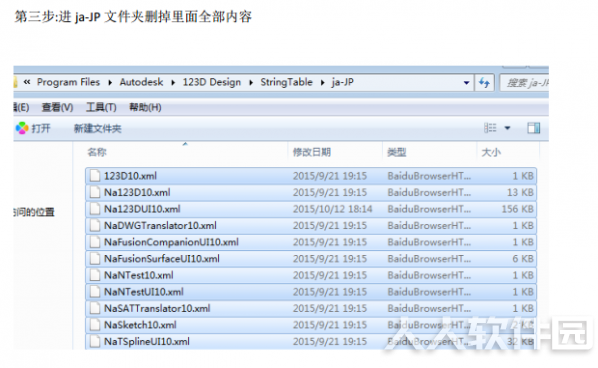Open the address bar history dropdown arrow

pyautogui.click(x=466, y=83)
